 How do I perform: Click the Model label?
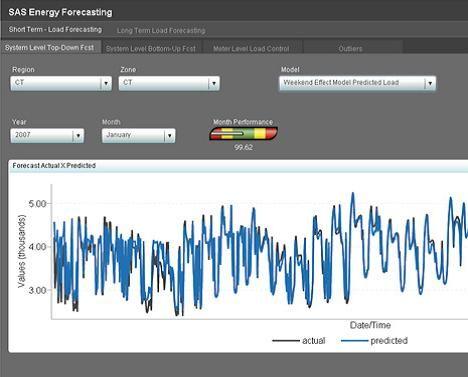pos(290,70)
